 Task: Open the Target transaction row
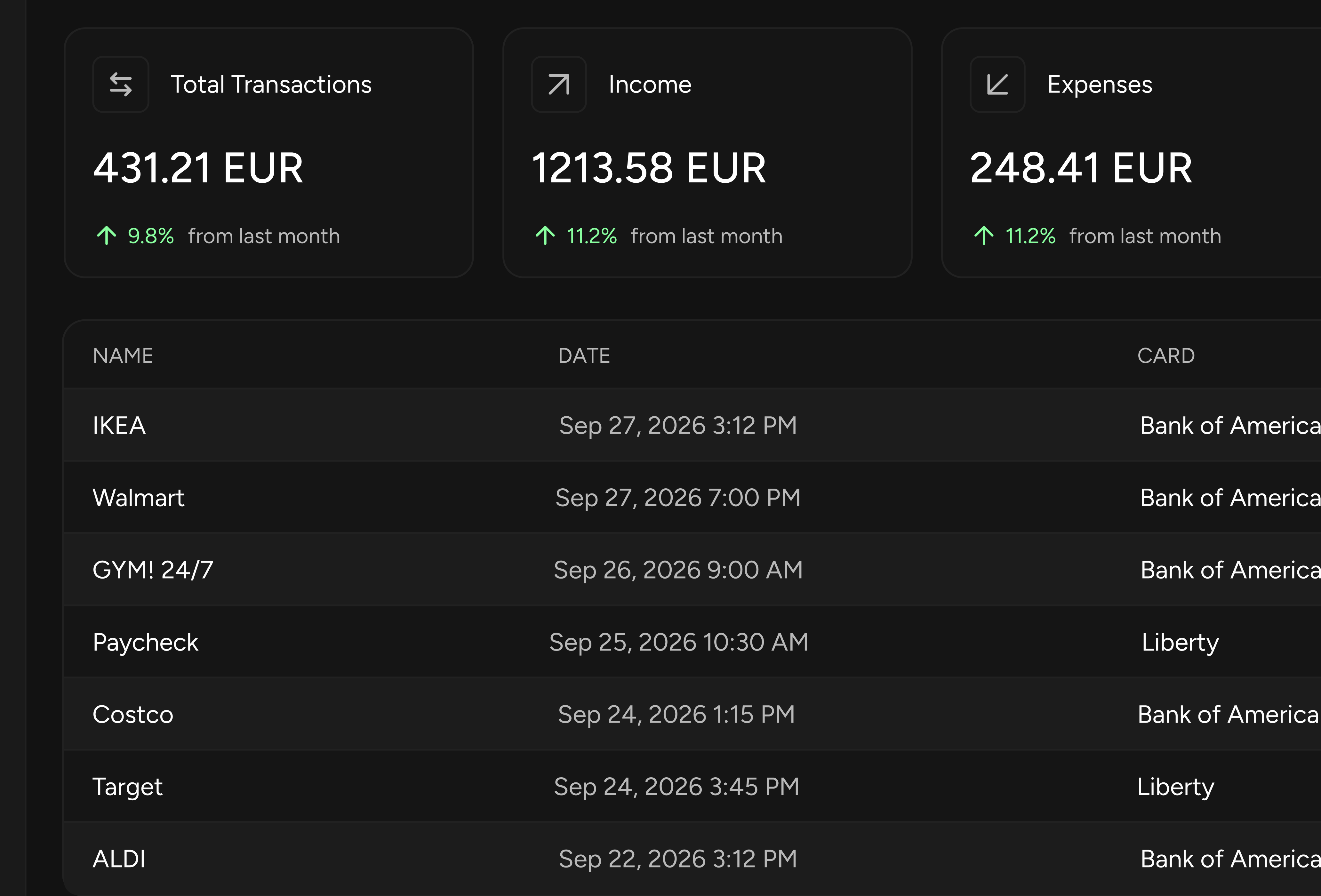pos(692,786)
